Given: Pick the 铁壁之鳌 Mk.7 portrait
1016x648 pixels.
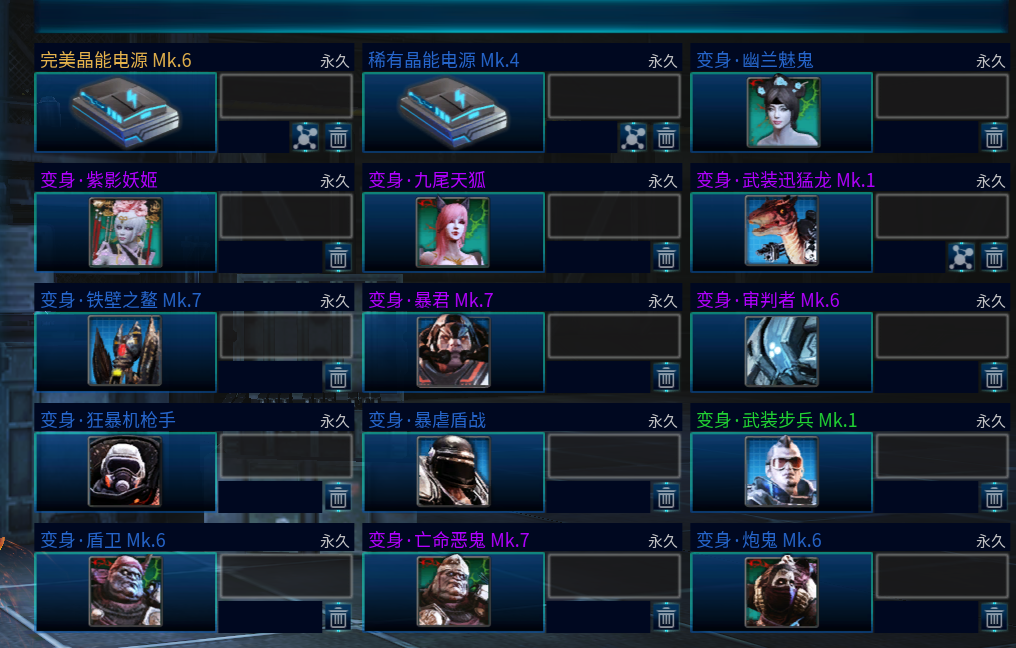Looking at the screenshot, I should pos(125,351).
